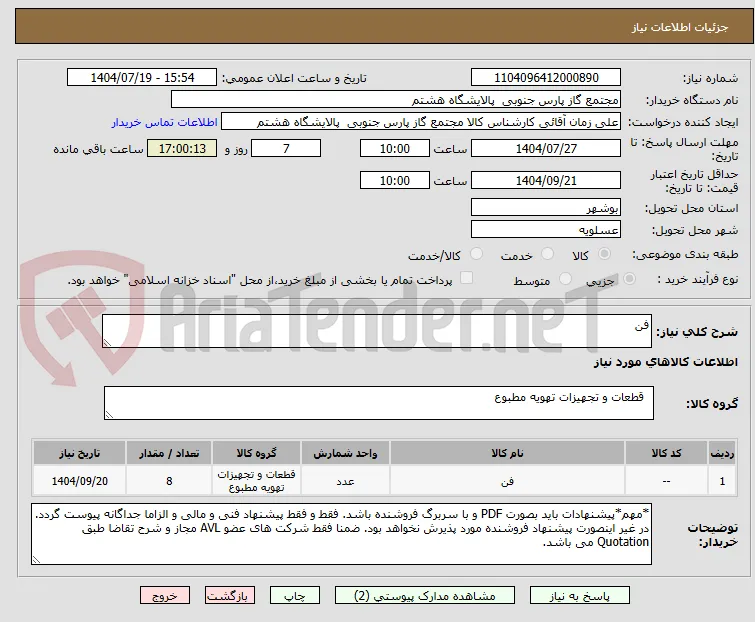Click goods group textarea
The height and width of the screenshot is (622, 755).
(379, 403)
